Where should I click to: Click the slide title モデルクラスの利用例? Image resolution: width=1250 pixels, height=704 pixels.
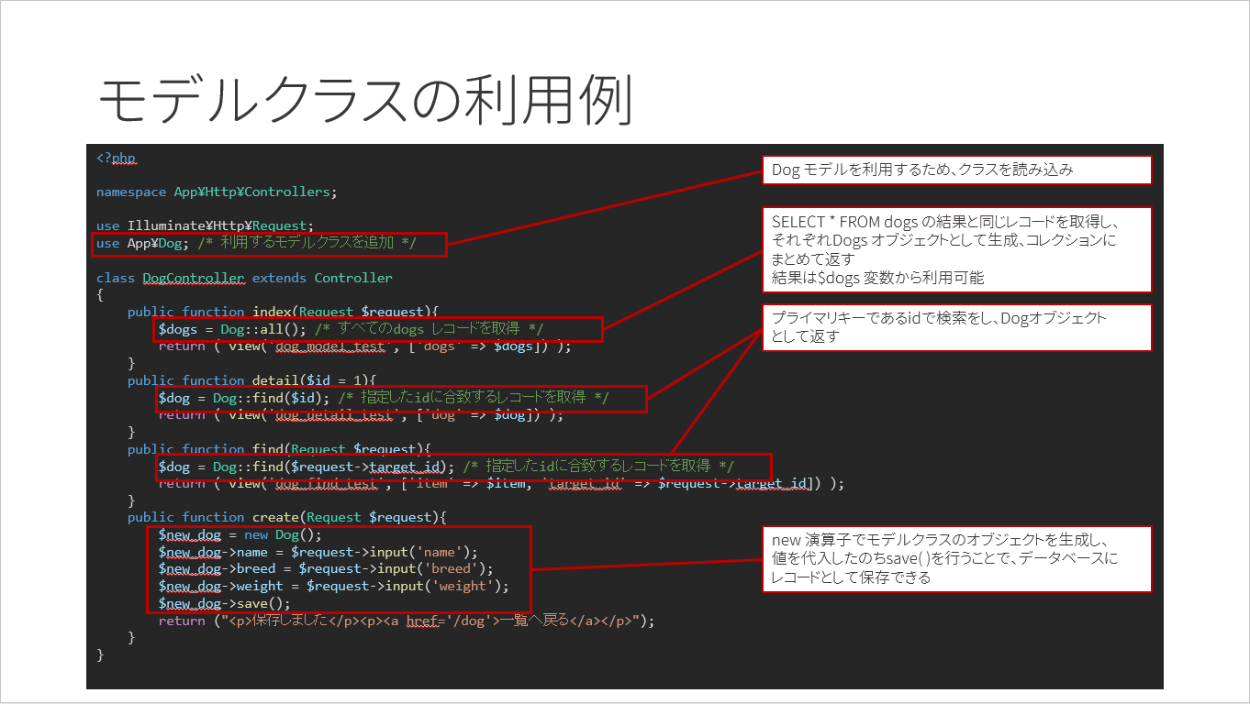point(366,100)
